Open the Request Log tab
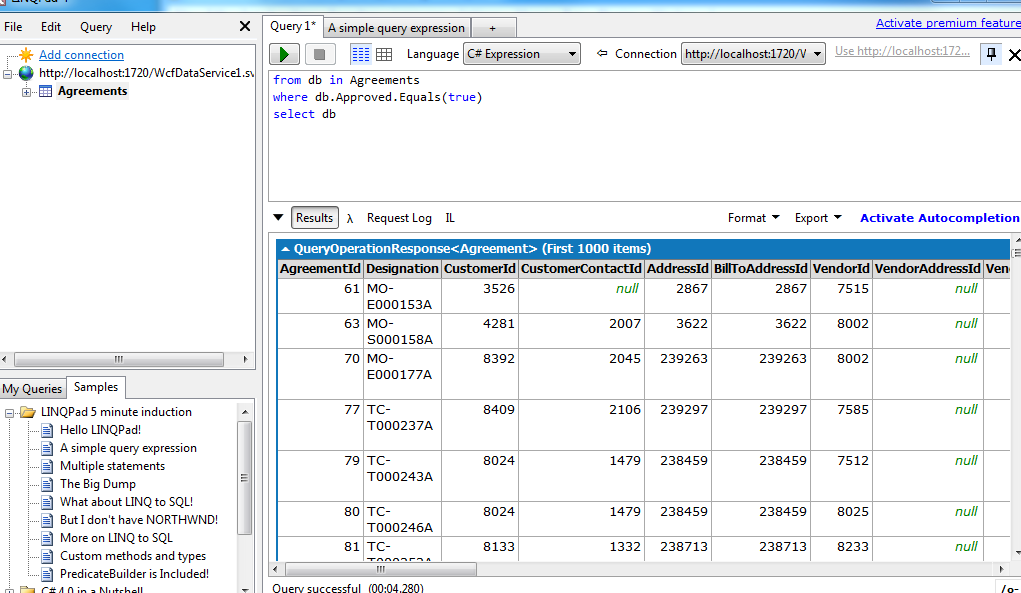Viewport: 1021px width, 593px height. coord(399,218)
